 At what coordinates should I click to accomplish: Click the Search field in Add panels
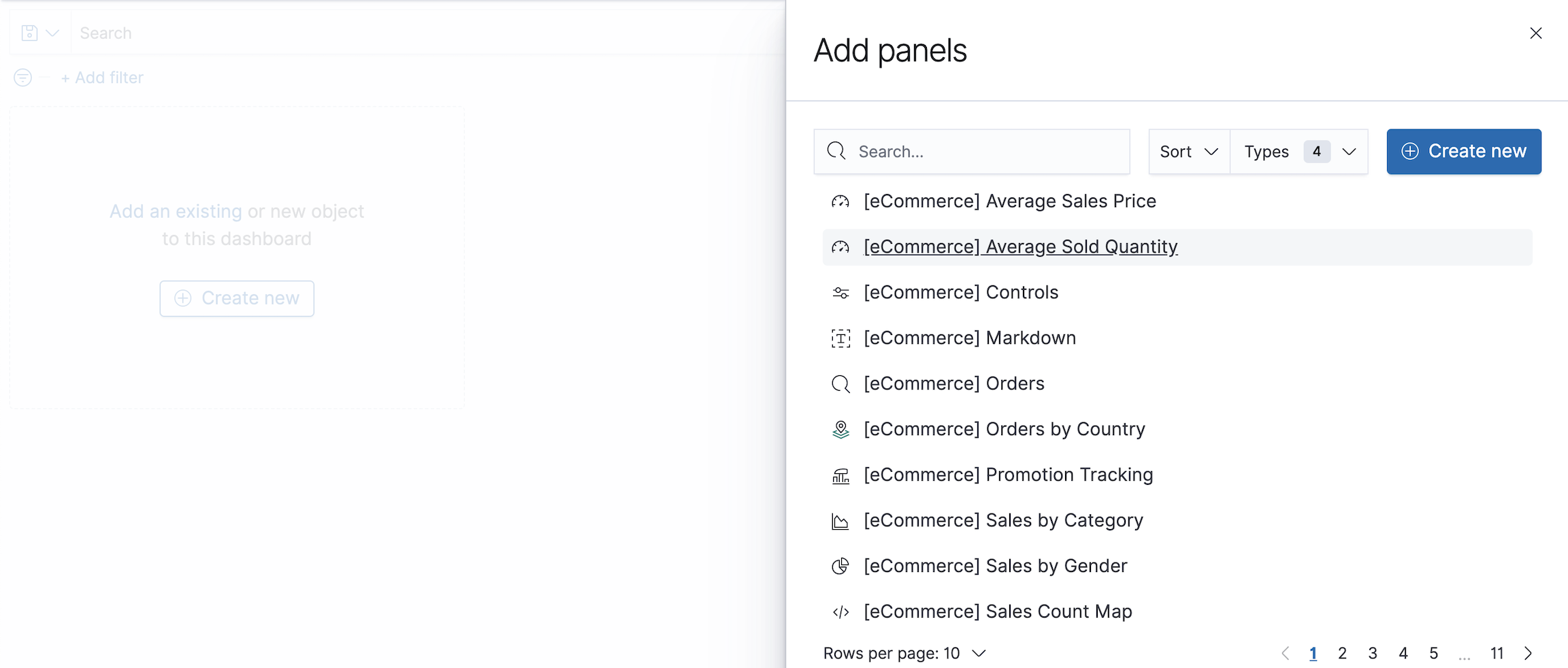972,151
